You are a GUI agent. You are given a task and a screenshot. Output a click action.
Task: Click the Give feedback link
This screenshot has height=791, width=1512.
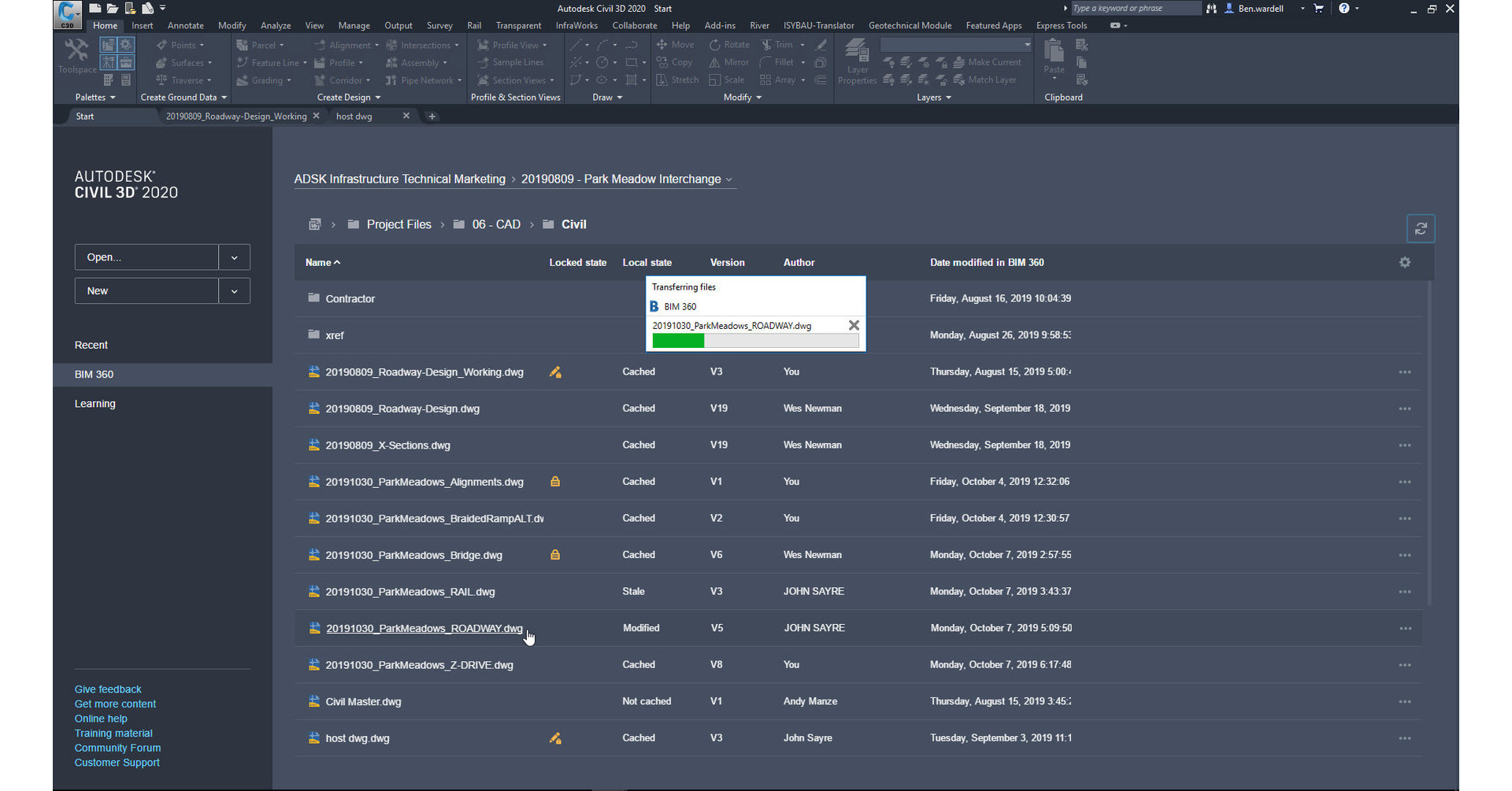click(x=108, y=689)
